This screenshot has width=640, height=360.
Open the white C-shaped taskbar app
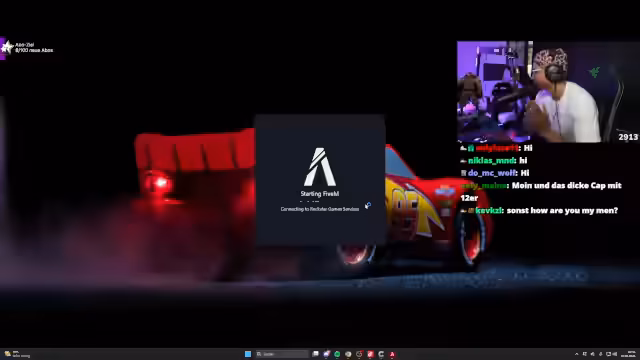point(381,354)
